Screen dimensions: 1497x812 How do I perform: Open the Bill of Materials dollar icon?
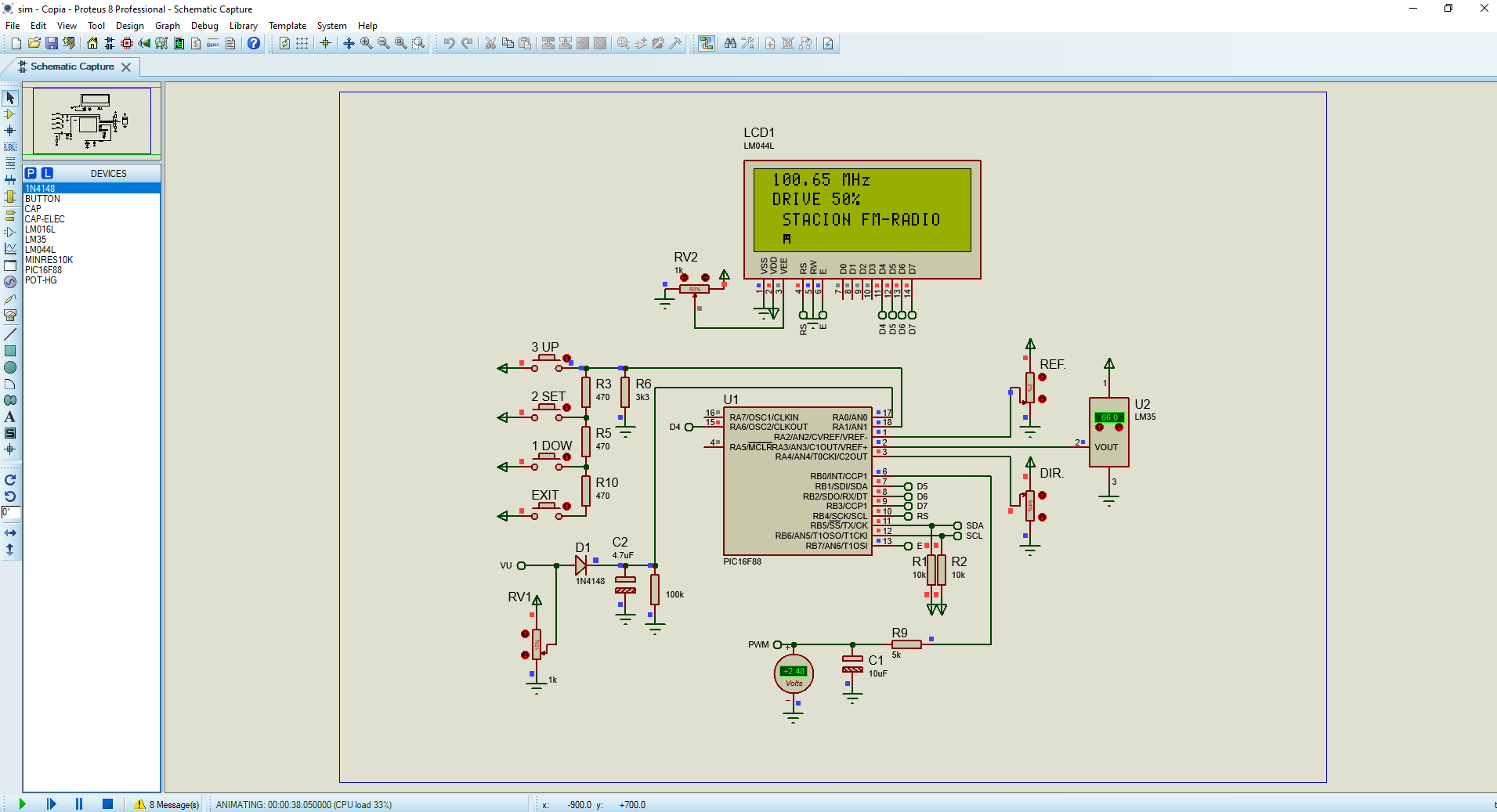196,44
